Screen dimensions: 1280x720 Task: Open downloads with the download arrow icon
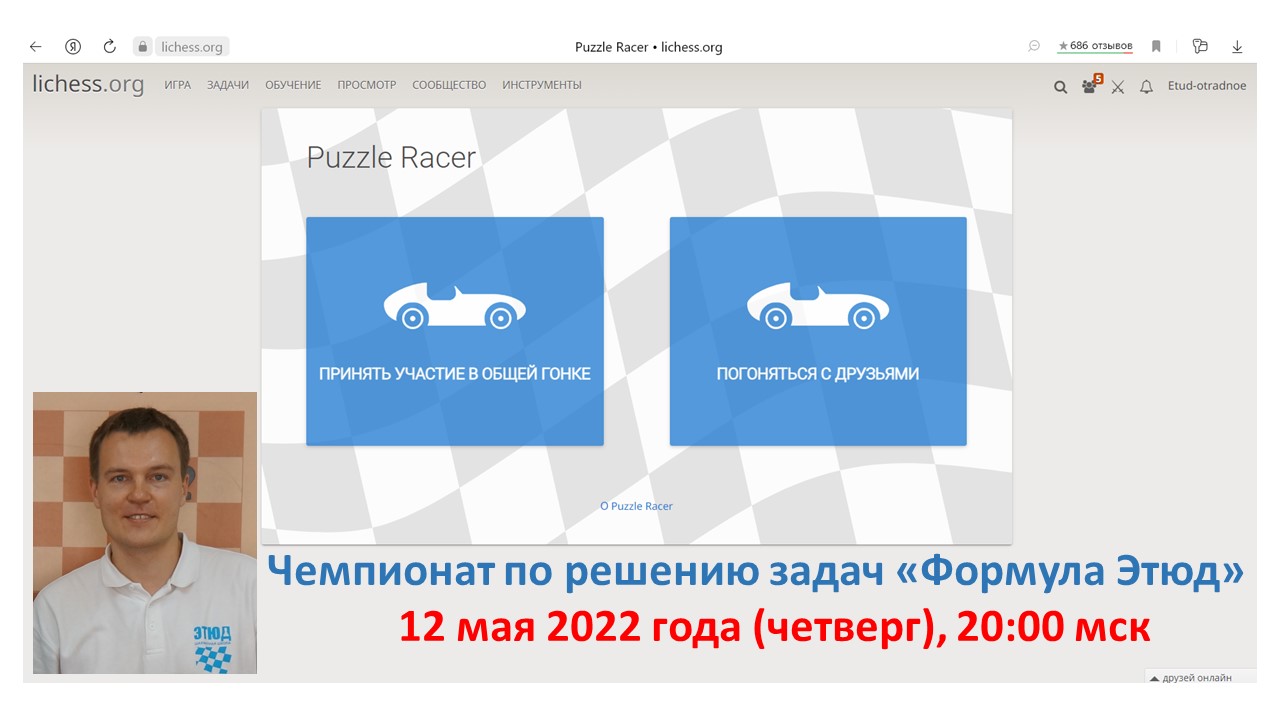click(1237, 46)
